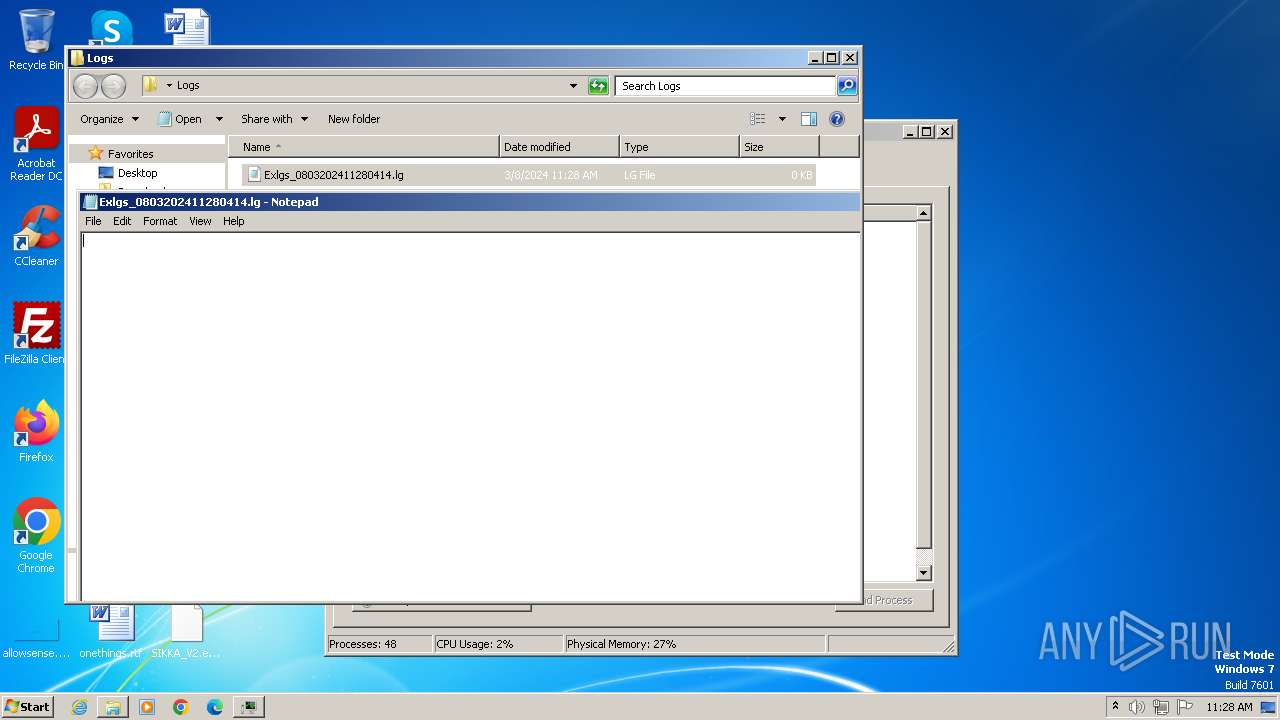Open Microsoft Edge from the taskbar
This screenshot has height=720, width=1280.
(215, 707)
